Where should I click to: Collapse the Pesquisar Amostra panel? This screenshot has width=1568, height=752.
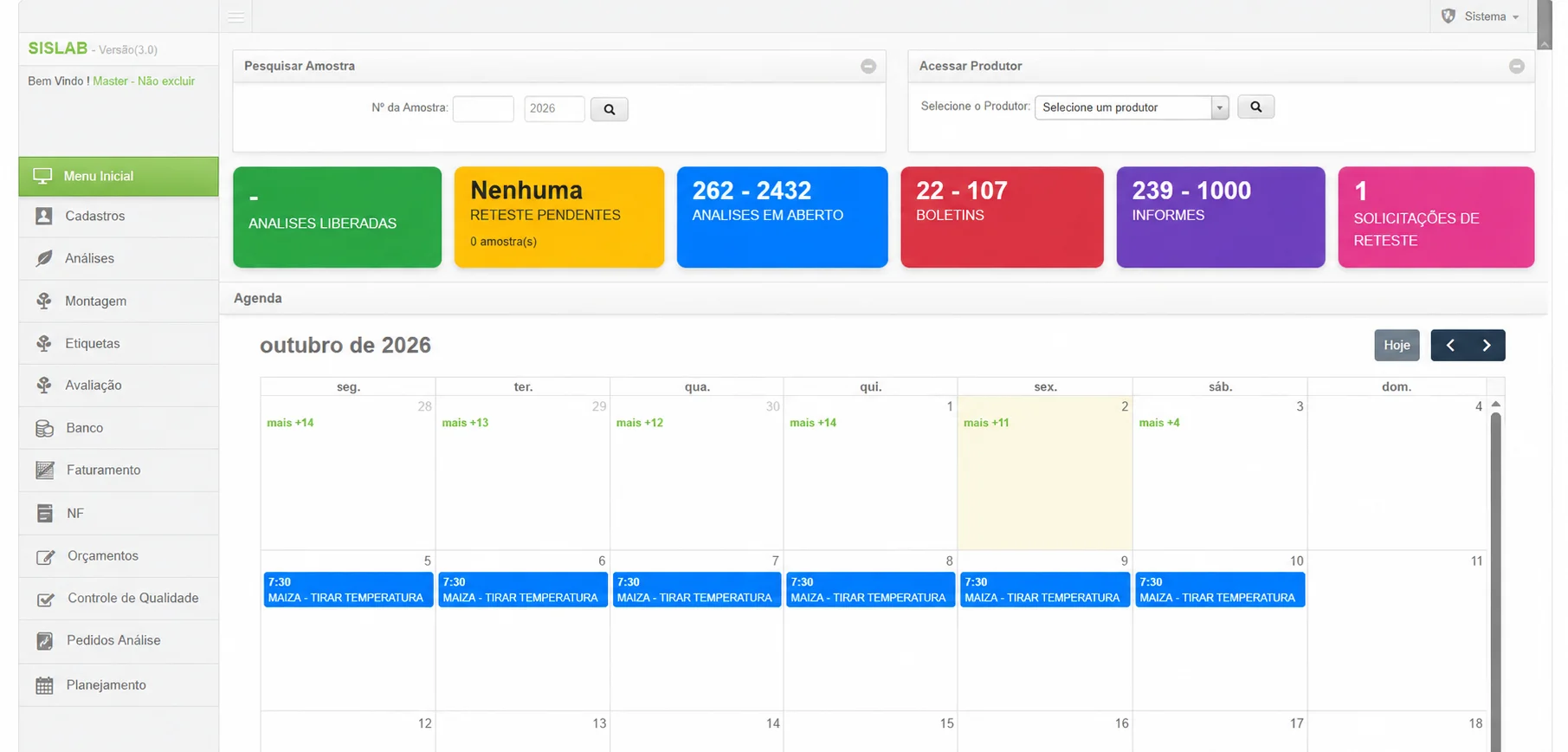point(868,67)
